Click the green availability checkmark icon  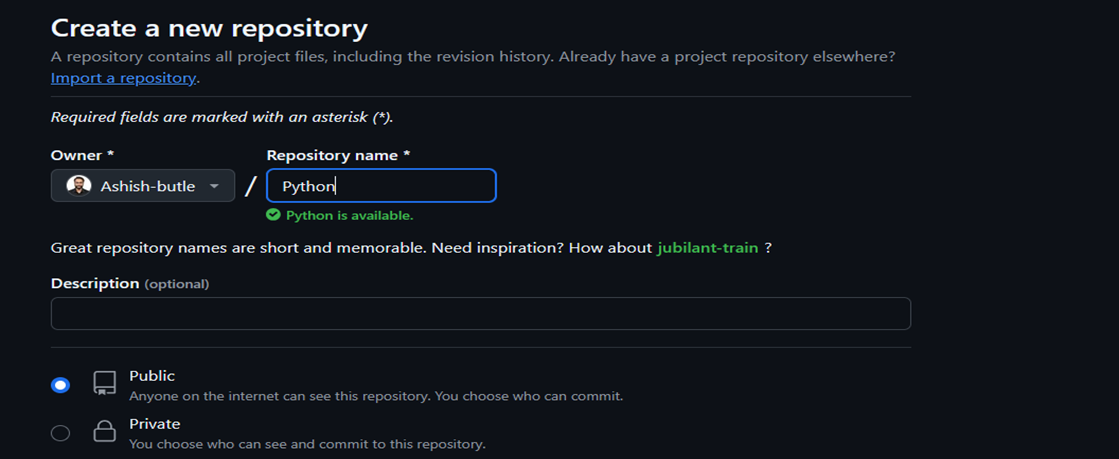tap(273, 215)
